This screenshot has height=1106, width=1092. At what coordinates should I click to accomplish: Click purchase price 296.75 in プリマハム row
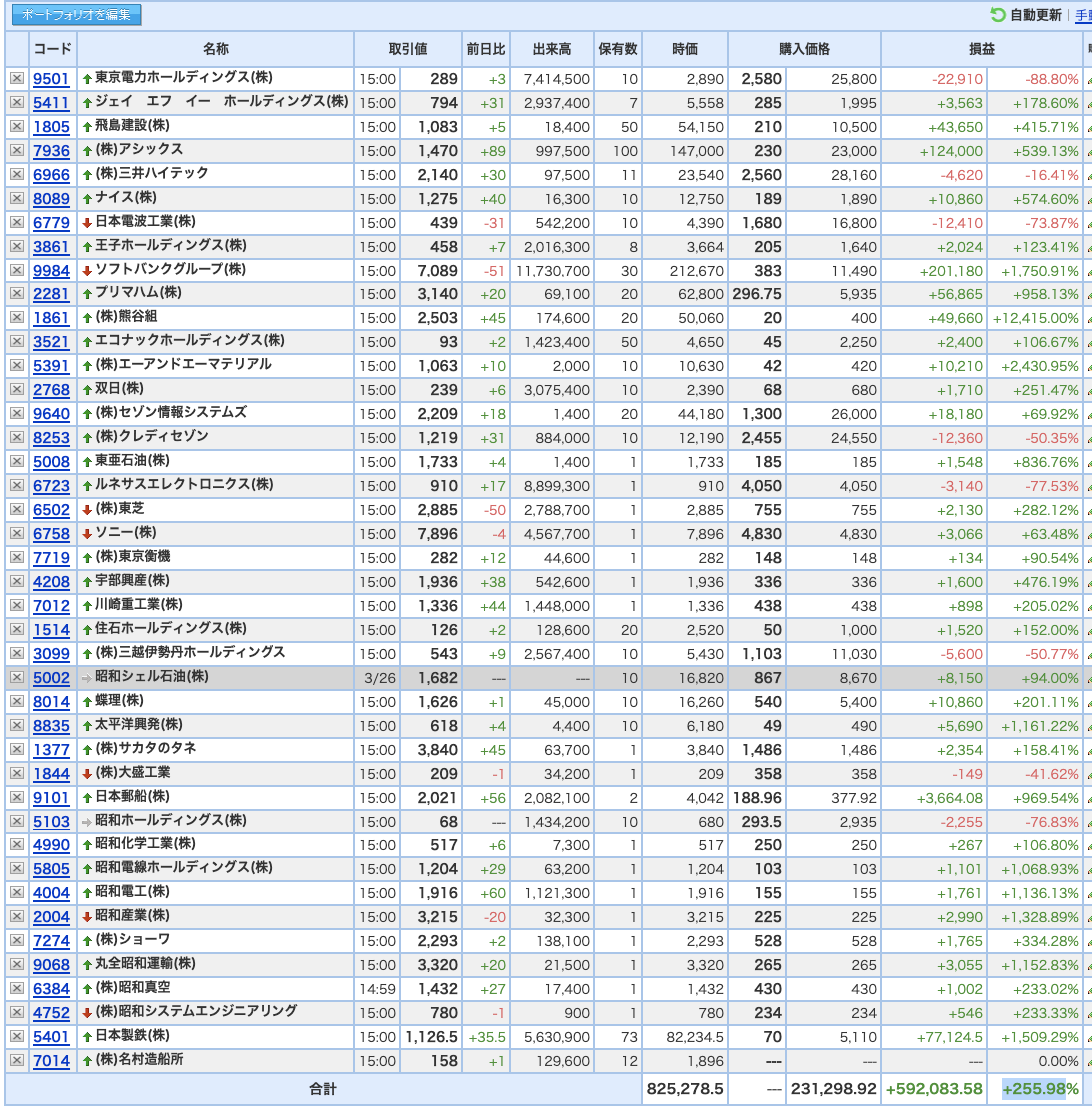(x=757, y=294)
